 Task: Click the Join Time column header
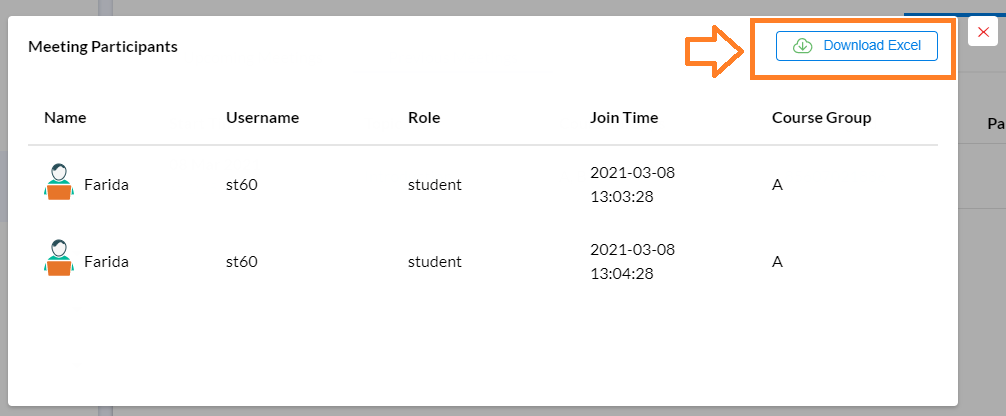point(624,118)
